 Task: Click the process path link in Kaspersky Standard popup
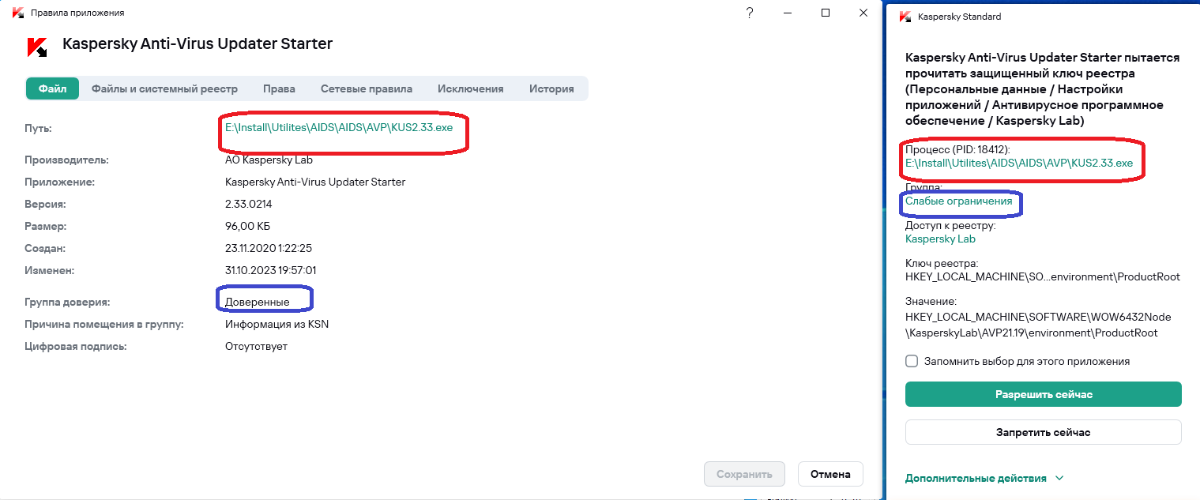click(x=1019, y=162)
